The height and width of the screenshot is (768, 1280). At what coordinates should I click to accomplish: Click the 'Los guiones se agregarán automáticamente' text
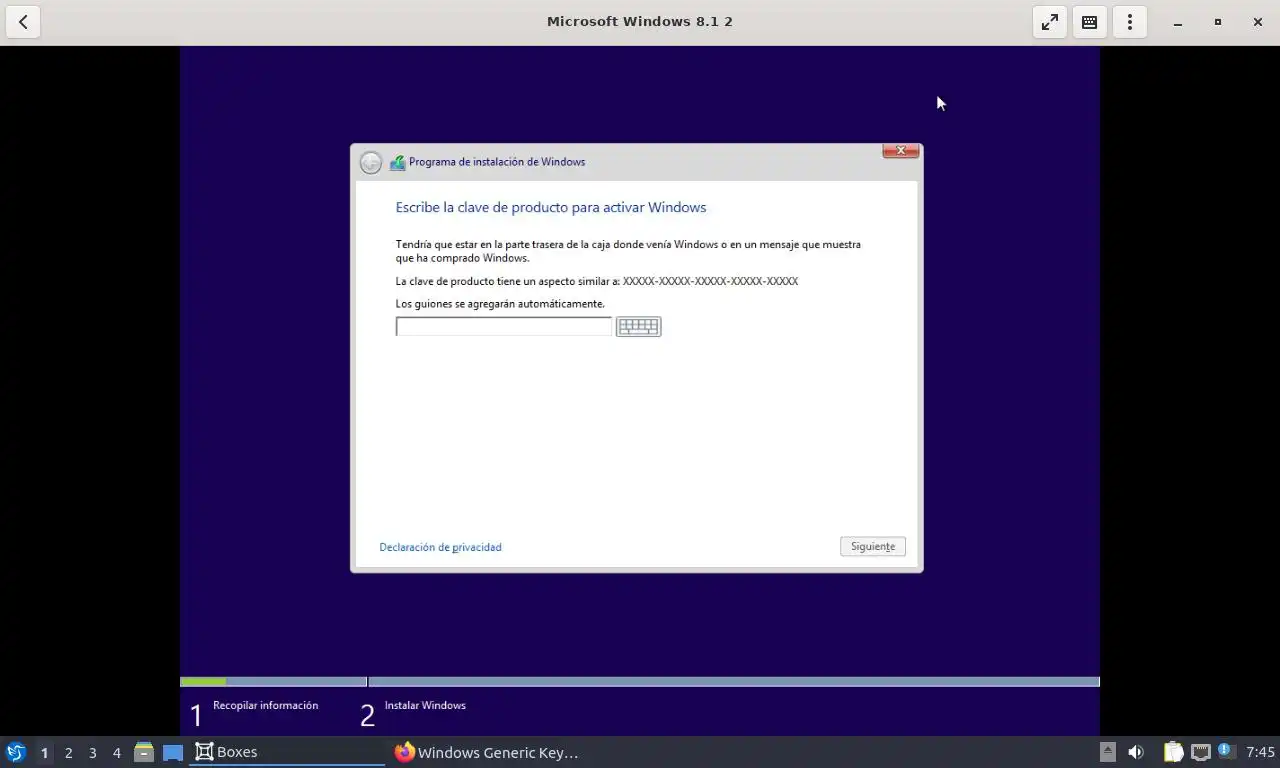[500, 303]
